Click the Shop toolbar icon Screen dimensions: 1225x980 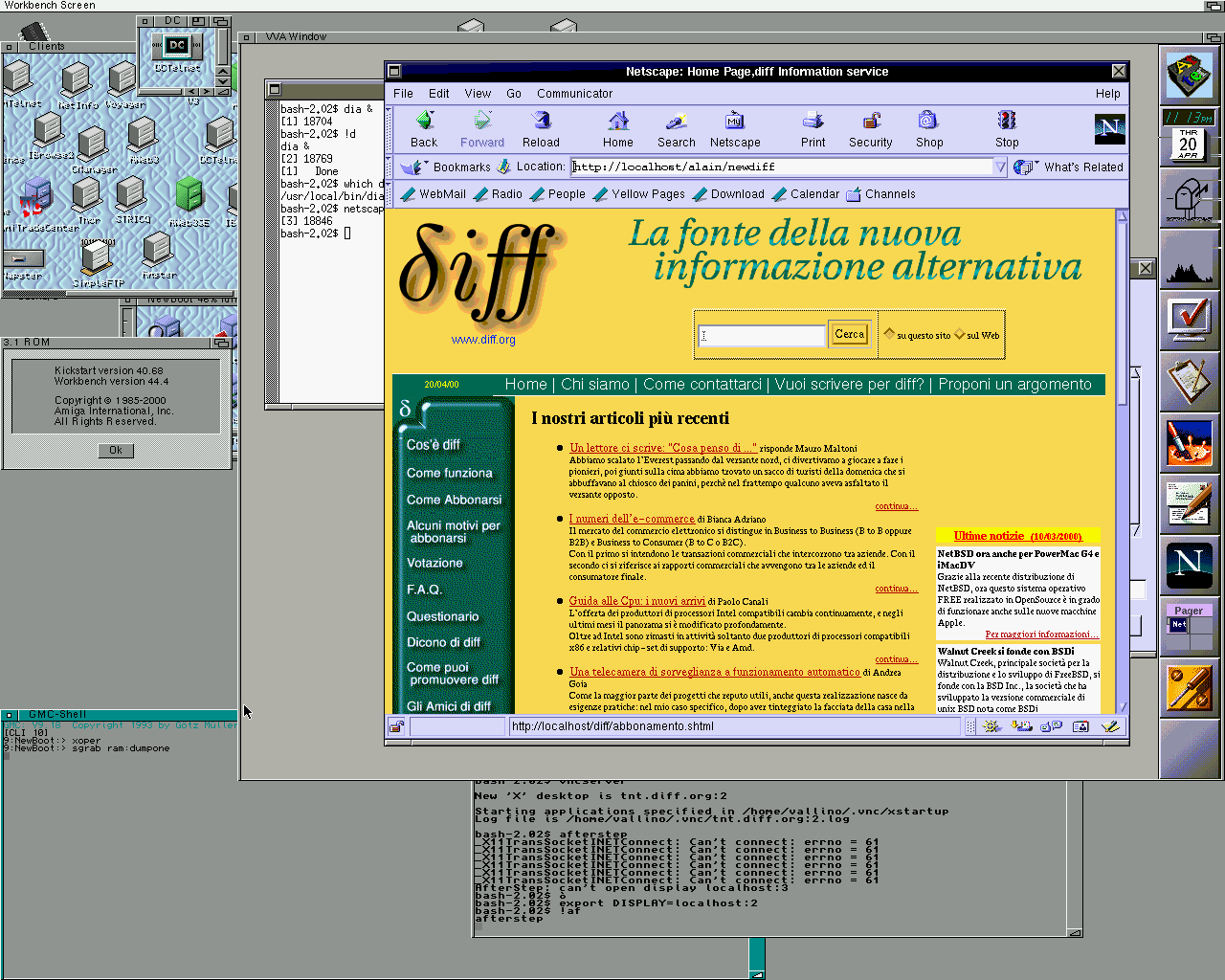coord(928,122)
